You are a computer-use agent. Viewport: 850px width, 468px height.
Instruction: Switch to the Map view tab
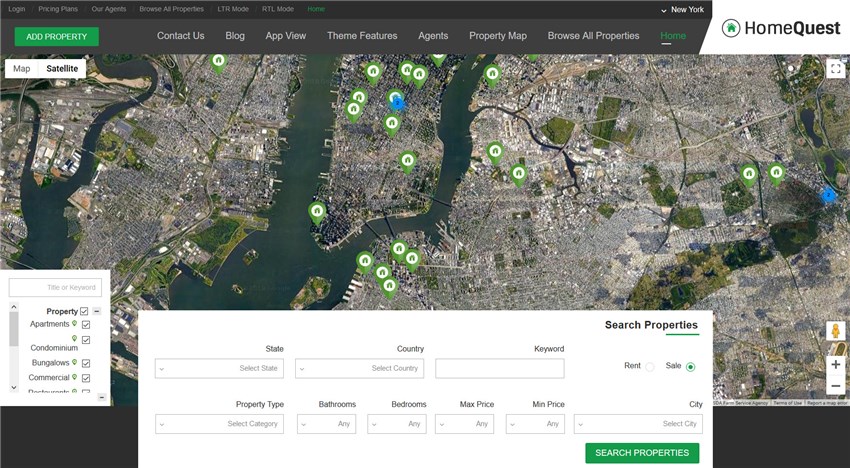point(22,68)
